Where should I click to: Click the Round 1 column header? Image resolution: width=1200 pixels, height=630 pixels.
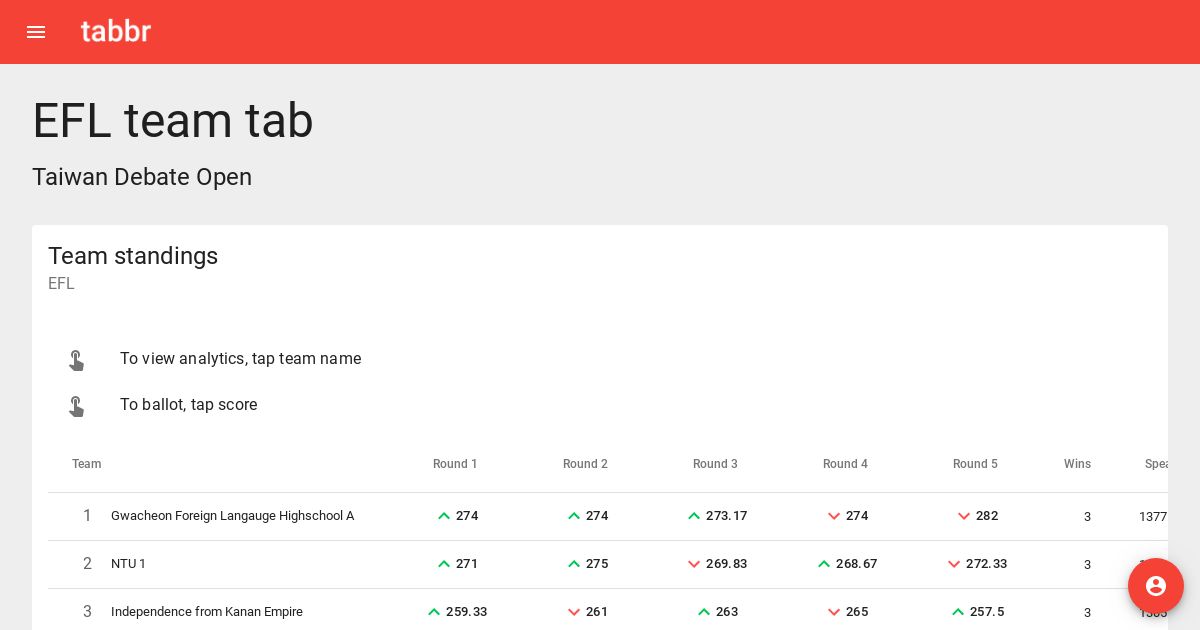click(x=455, y=464)
